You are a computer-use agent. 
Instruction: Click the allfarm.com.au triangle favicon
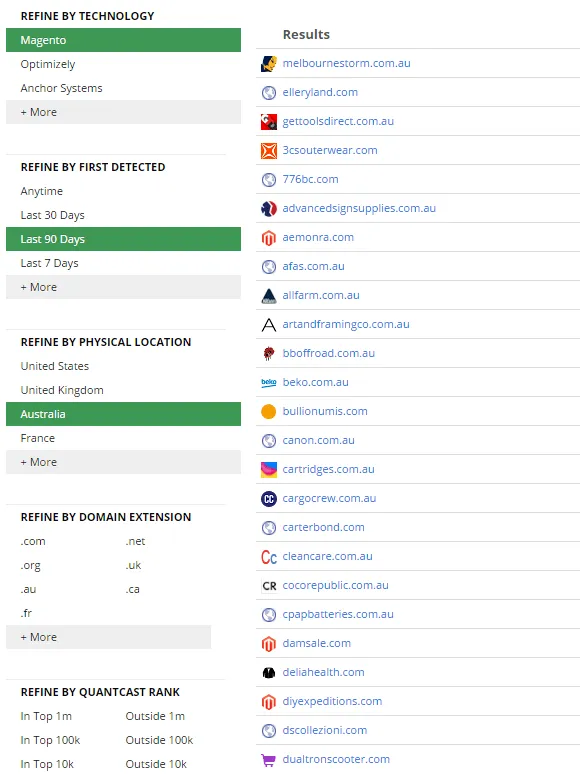click(269, 295)
